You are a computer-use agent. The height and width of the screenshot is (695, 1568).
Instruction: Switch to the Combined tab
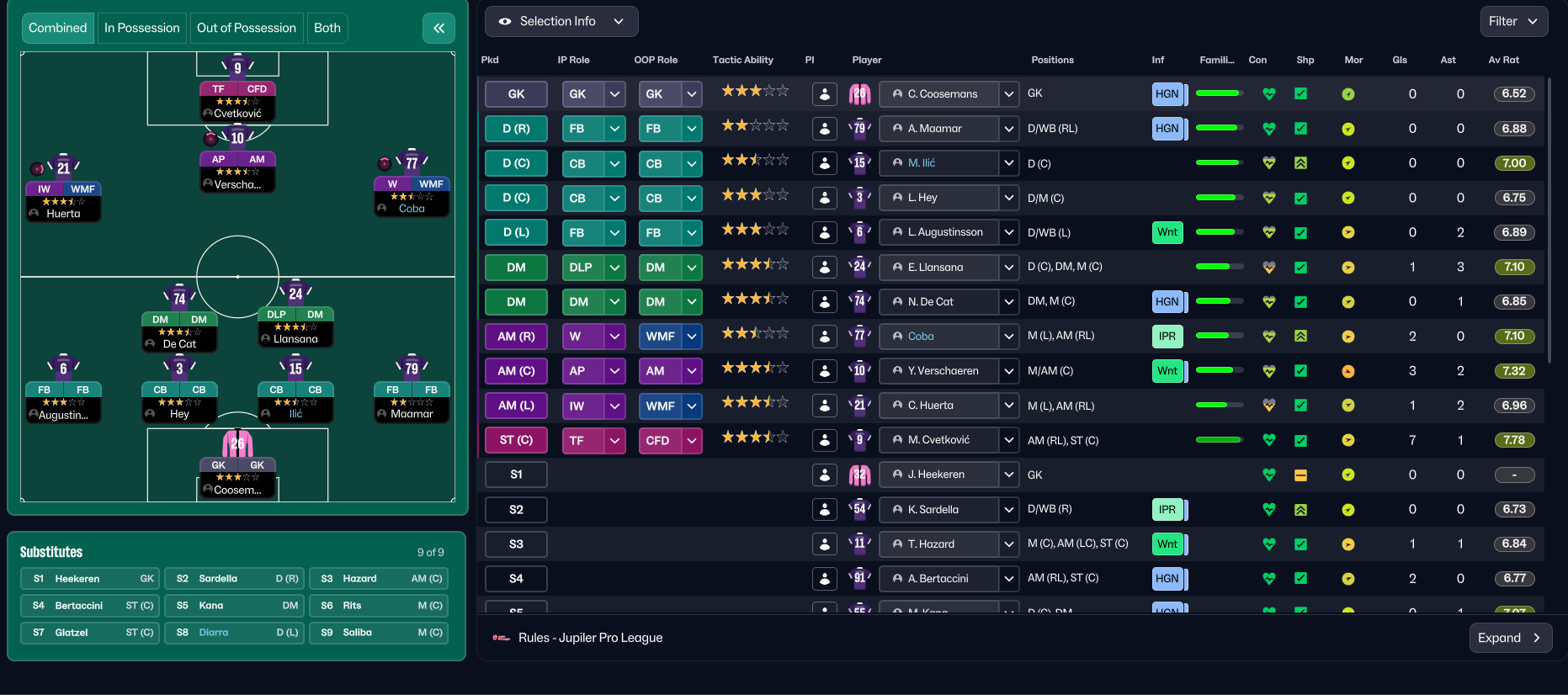pyautogui.click(x=57, y=28)
